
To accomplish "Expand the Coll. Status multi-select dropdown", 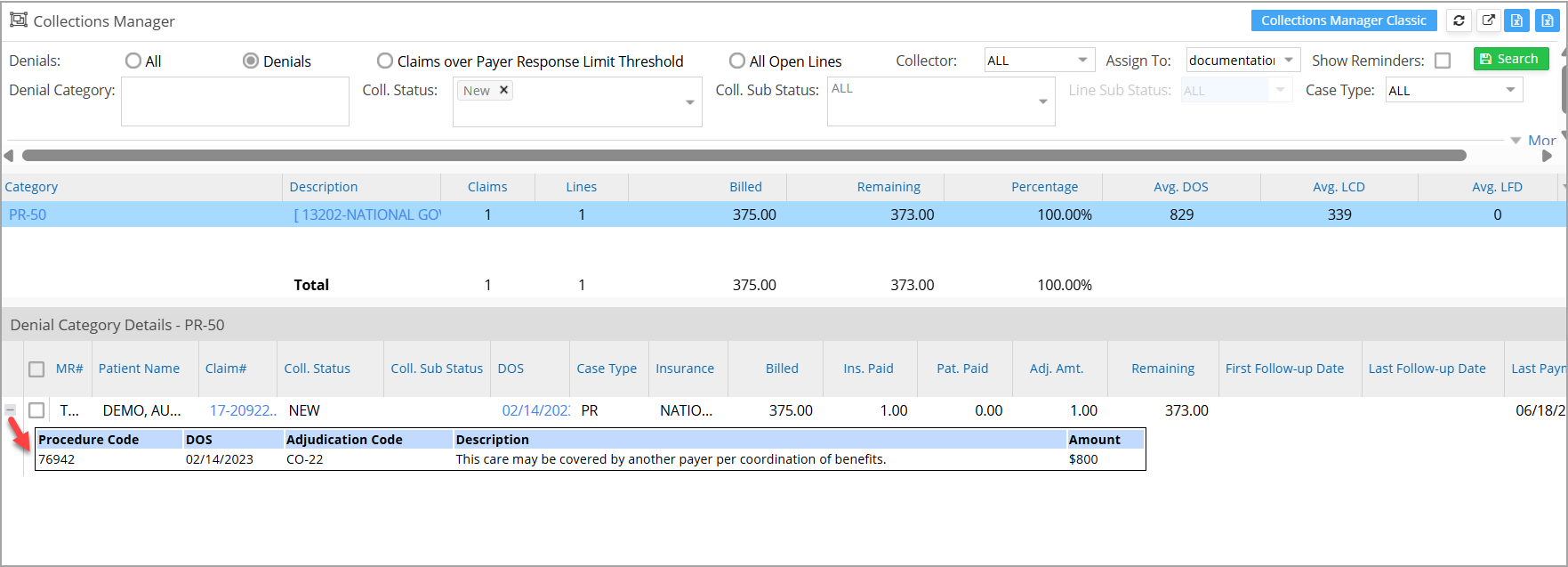I will pyautogui.click(x=689, y=102).
